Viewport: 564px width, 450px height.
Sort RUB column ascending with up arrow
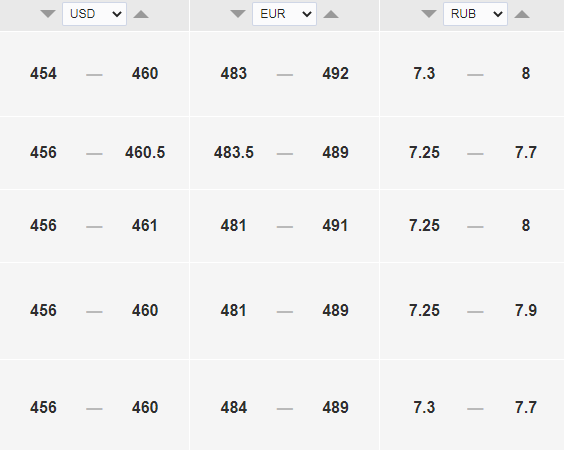pos(522,14)
